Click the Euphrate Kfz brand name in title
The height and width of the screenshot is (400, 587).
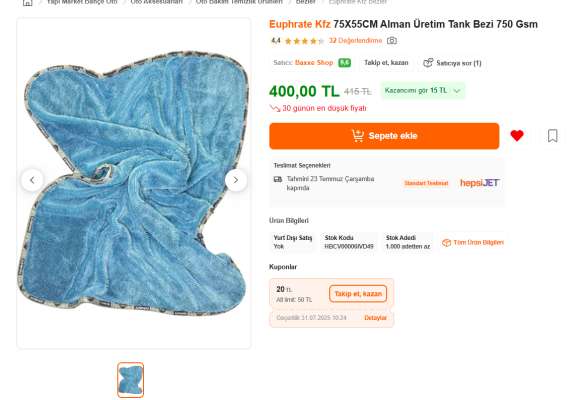tap(299, 24)
